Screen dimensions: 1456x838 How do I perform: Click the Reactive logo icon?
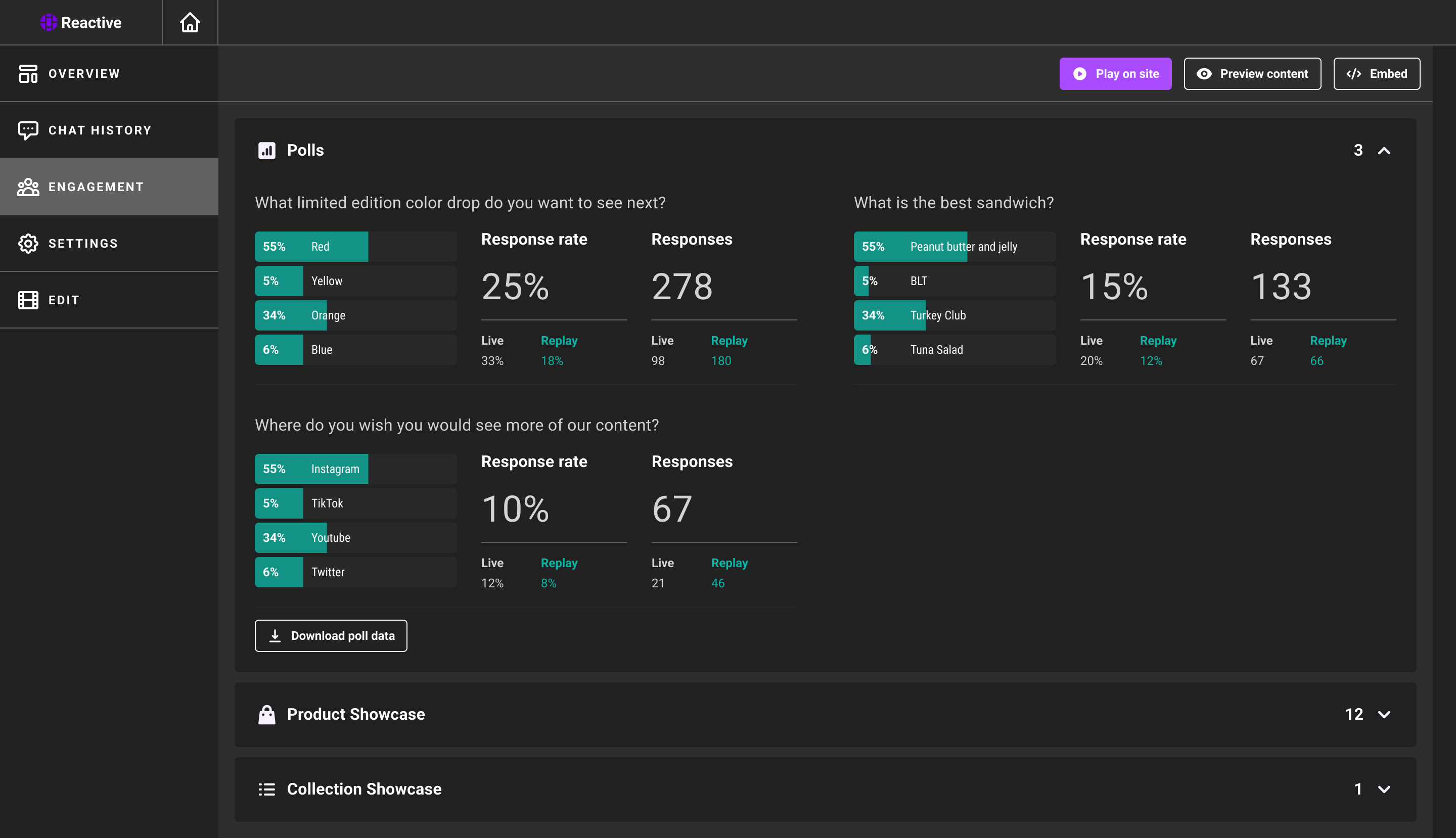[49, 22]
